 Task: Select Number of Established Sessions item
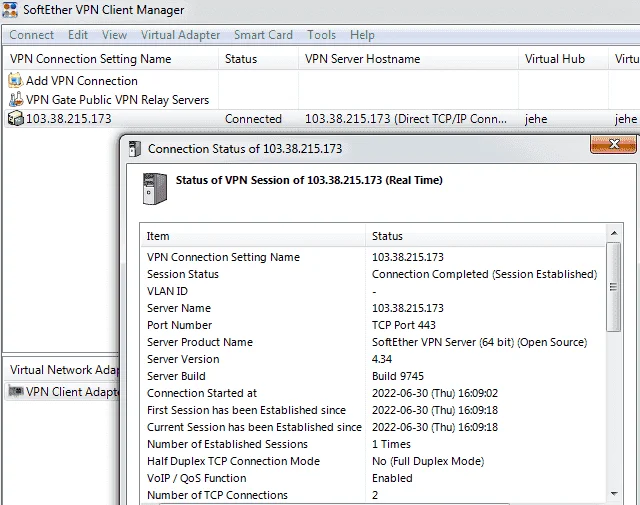(x=227, y=444)
